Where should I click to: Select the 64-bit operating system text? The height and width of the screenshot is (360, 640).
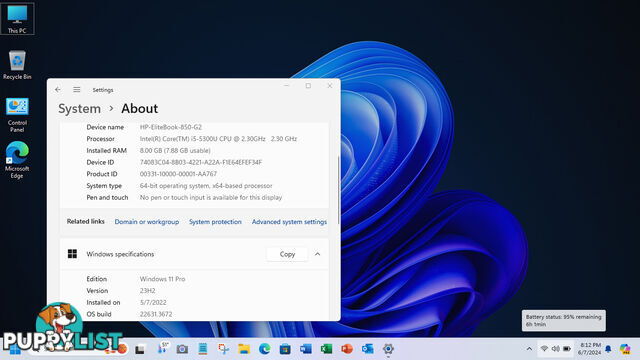(206, 186)
